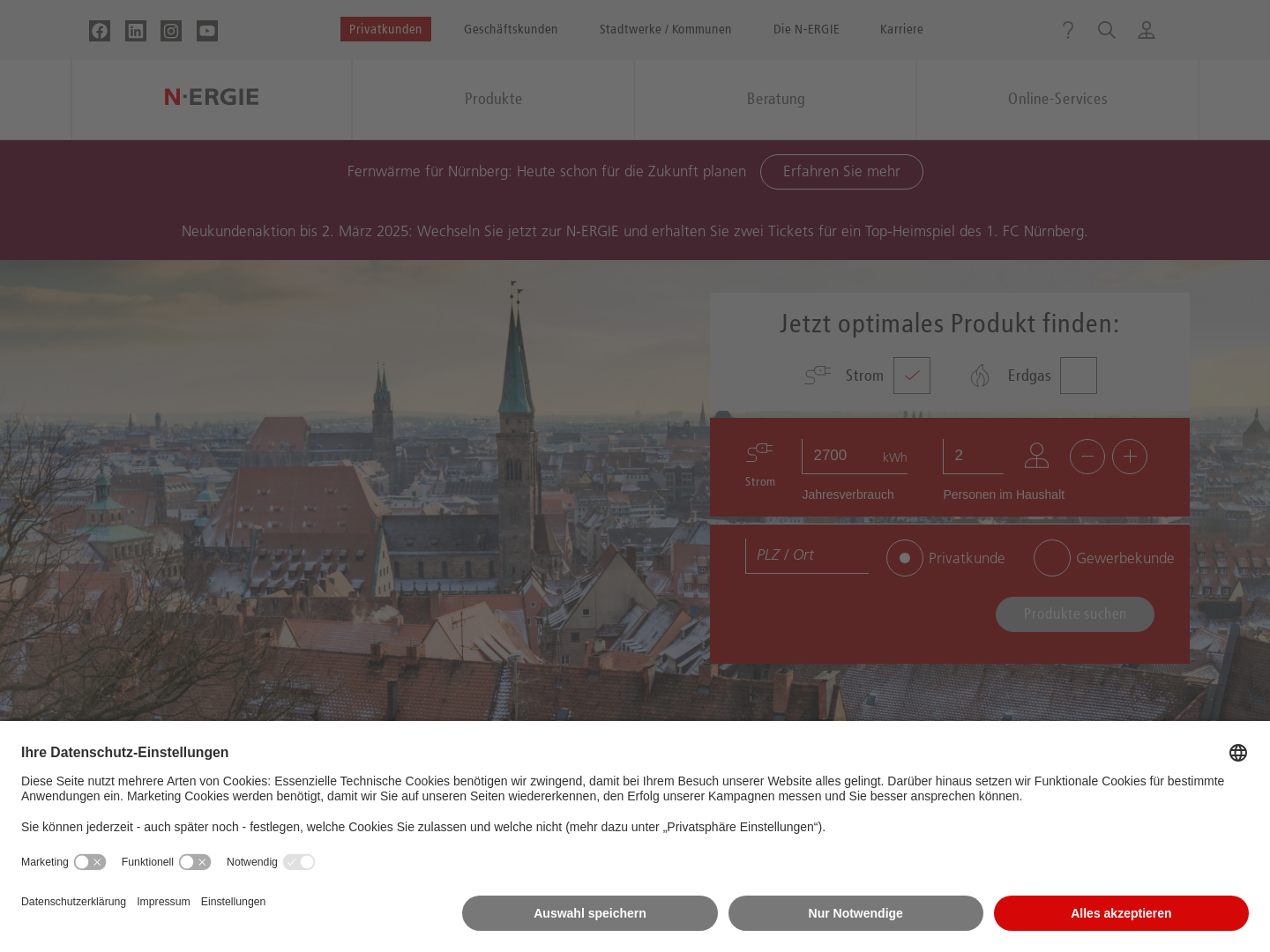1270x952 pixels.
Task: Click the person icon beside household count
Action: point(1036,456)
